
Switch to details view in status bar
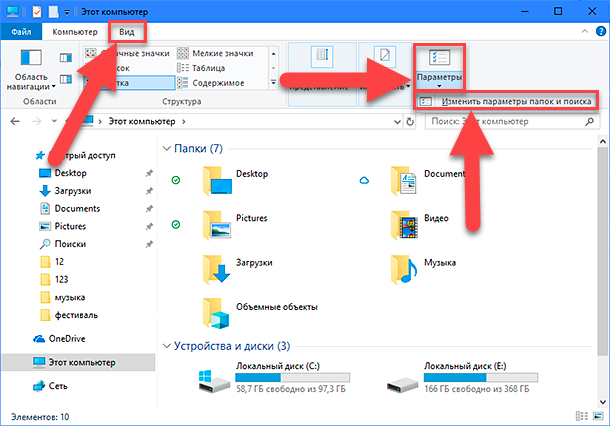click(582, 416)
